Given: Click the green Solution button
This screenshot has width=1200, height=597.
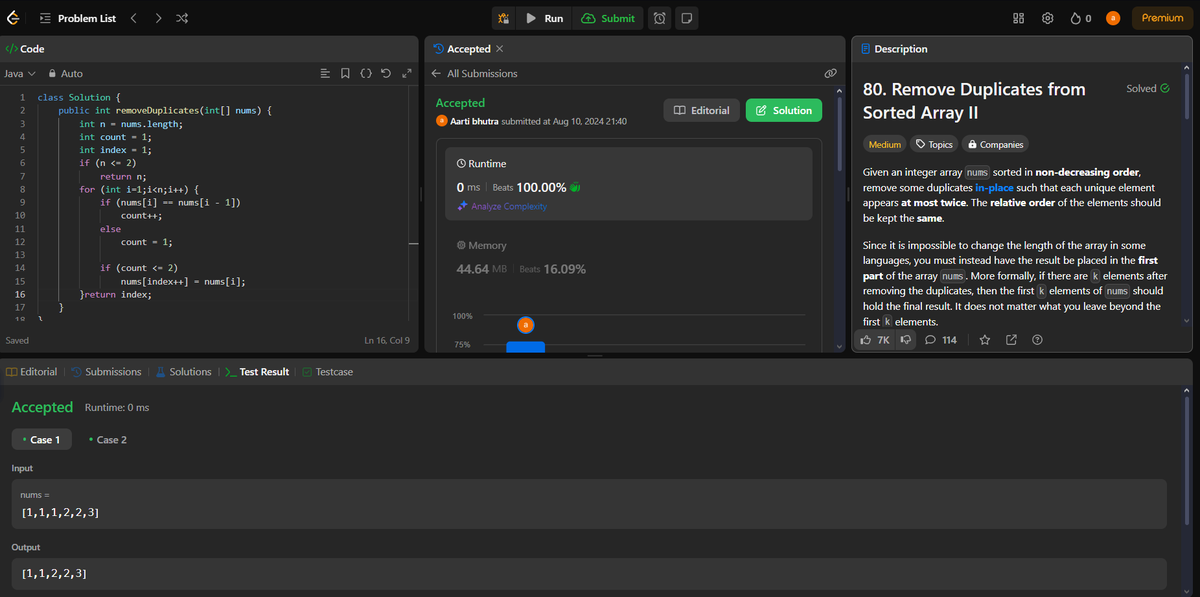Looking at the screenshot, I should [x=784, y=110].
